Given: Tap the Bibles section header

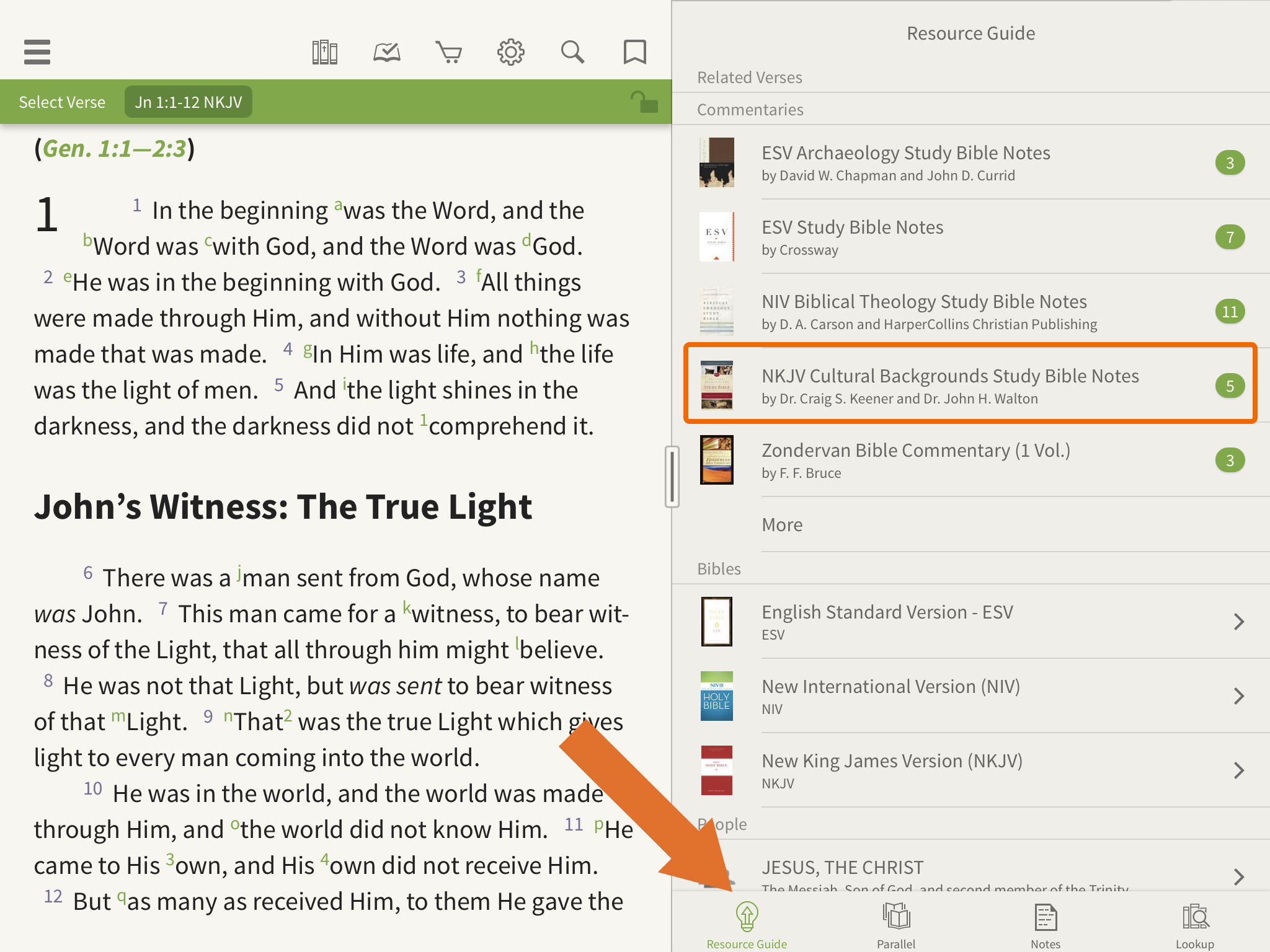Looking at the screenshot, I should tap(719, 569).
